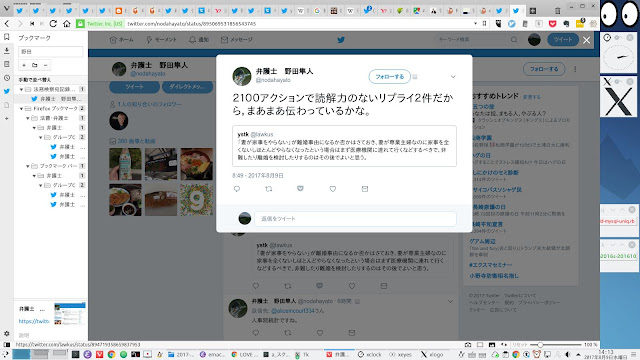Image resolution: width=640 pixels, height=360 pixels.
Task: Create a new bookmark folder
Action: [35, 65]
